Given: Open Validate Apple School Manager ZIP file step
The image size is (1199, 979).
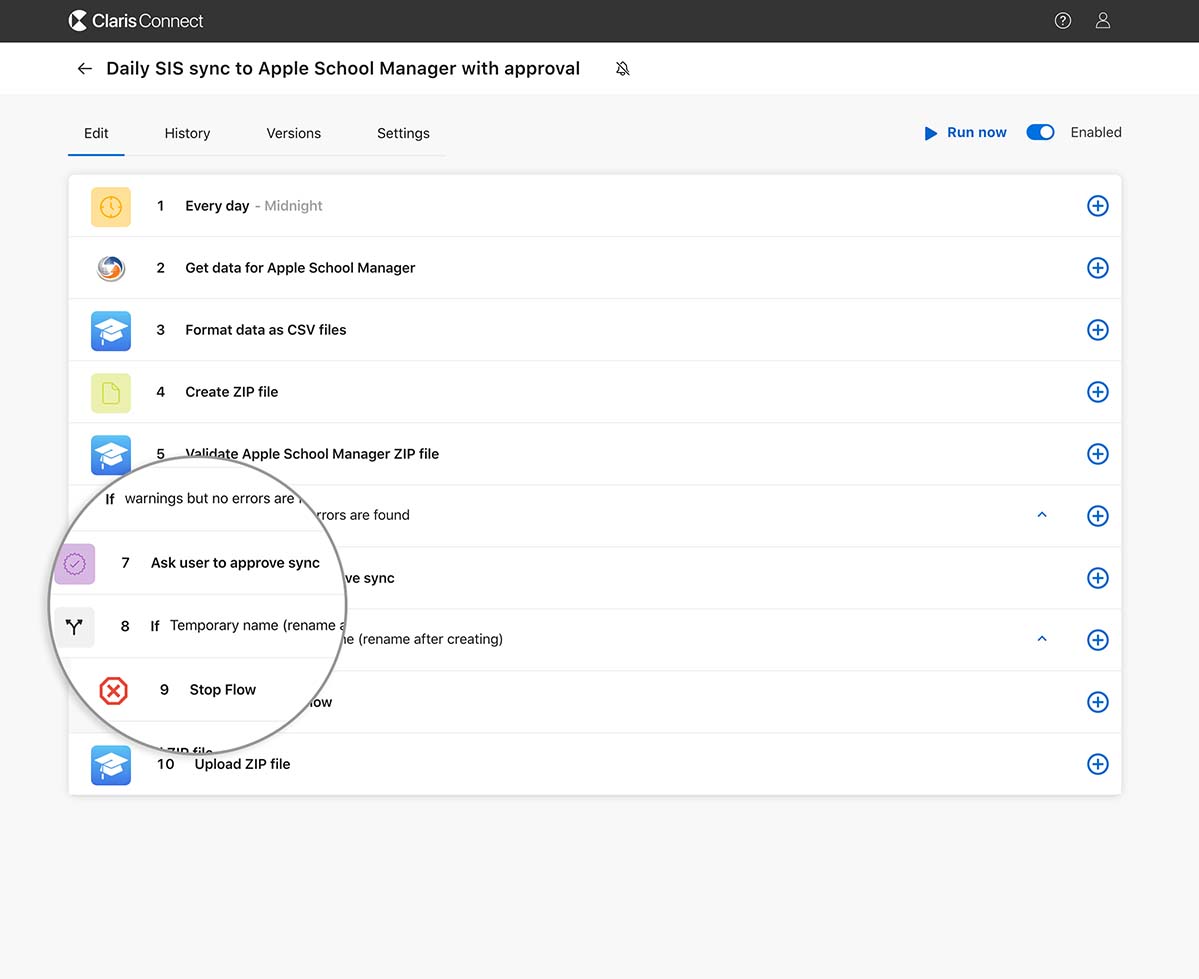Looking at the screenshot, I should [x=595, y=454].
